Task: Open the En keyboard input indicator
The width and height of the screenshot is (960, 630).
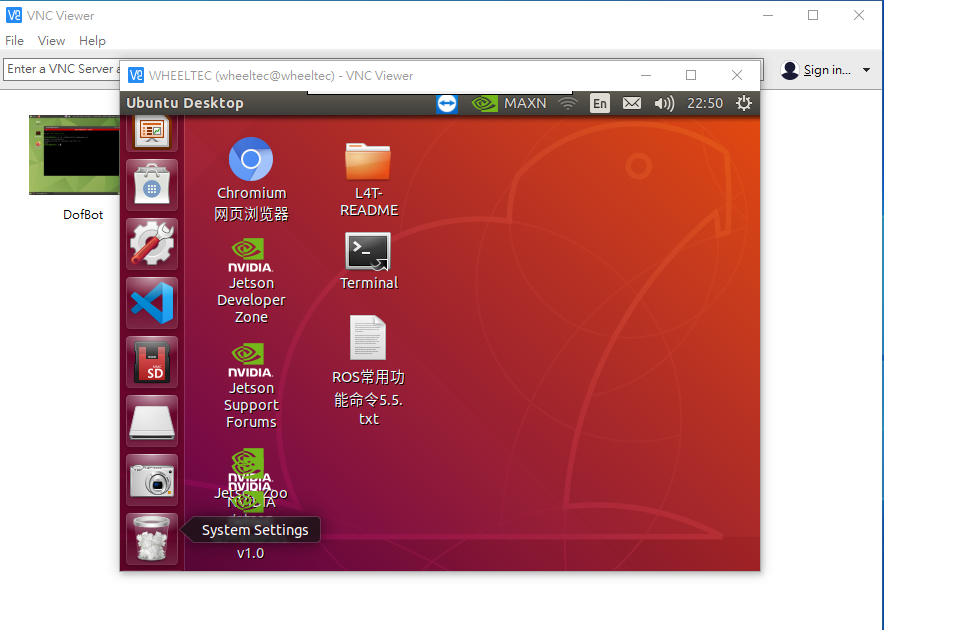Action: tap(600, 103)
